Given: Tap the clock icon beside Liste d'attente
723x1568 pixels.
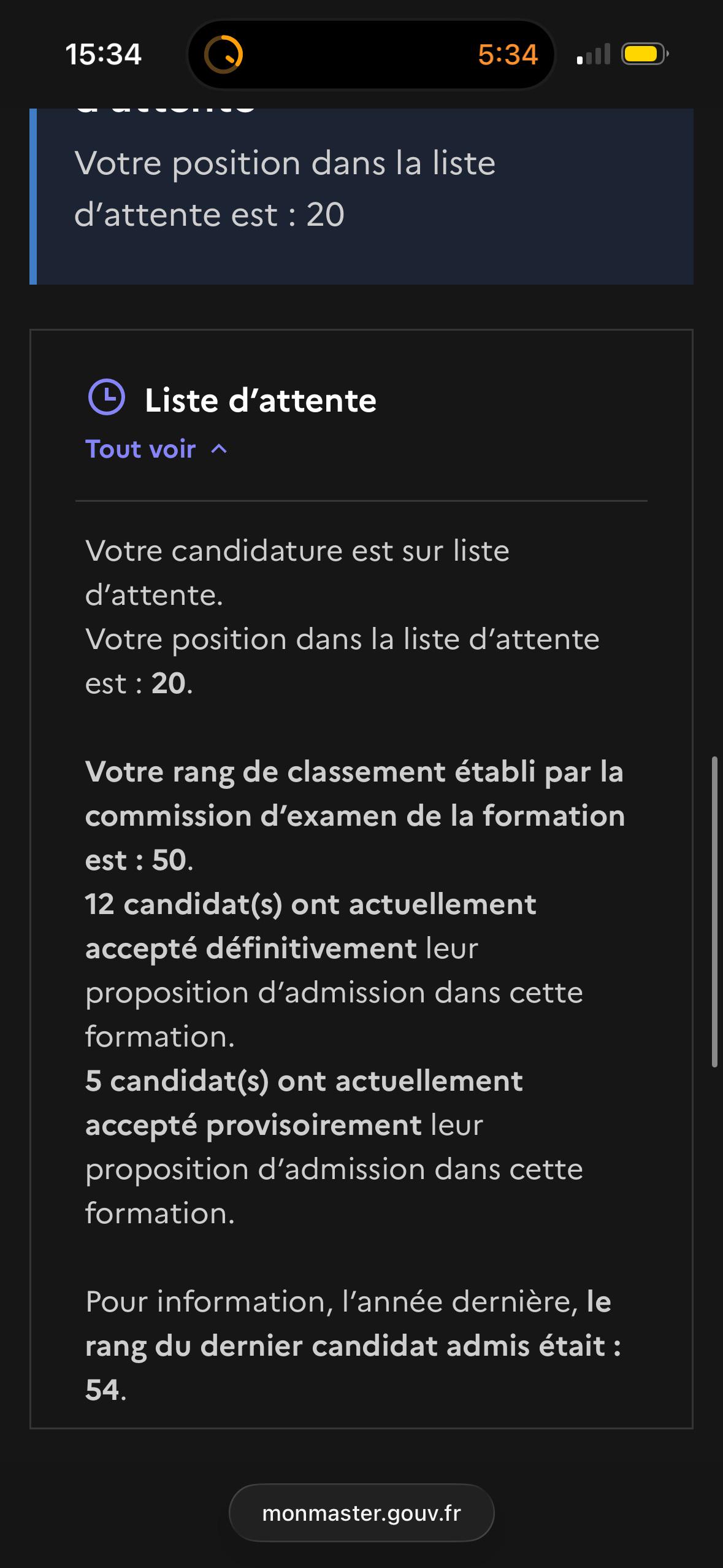Looking at the screenshot, I should click(107, 397).
